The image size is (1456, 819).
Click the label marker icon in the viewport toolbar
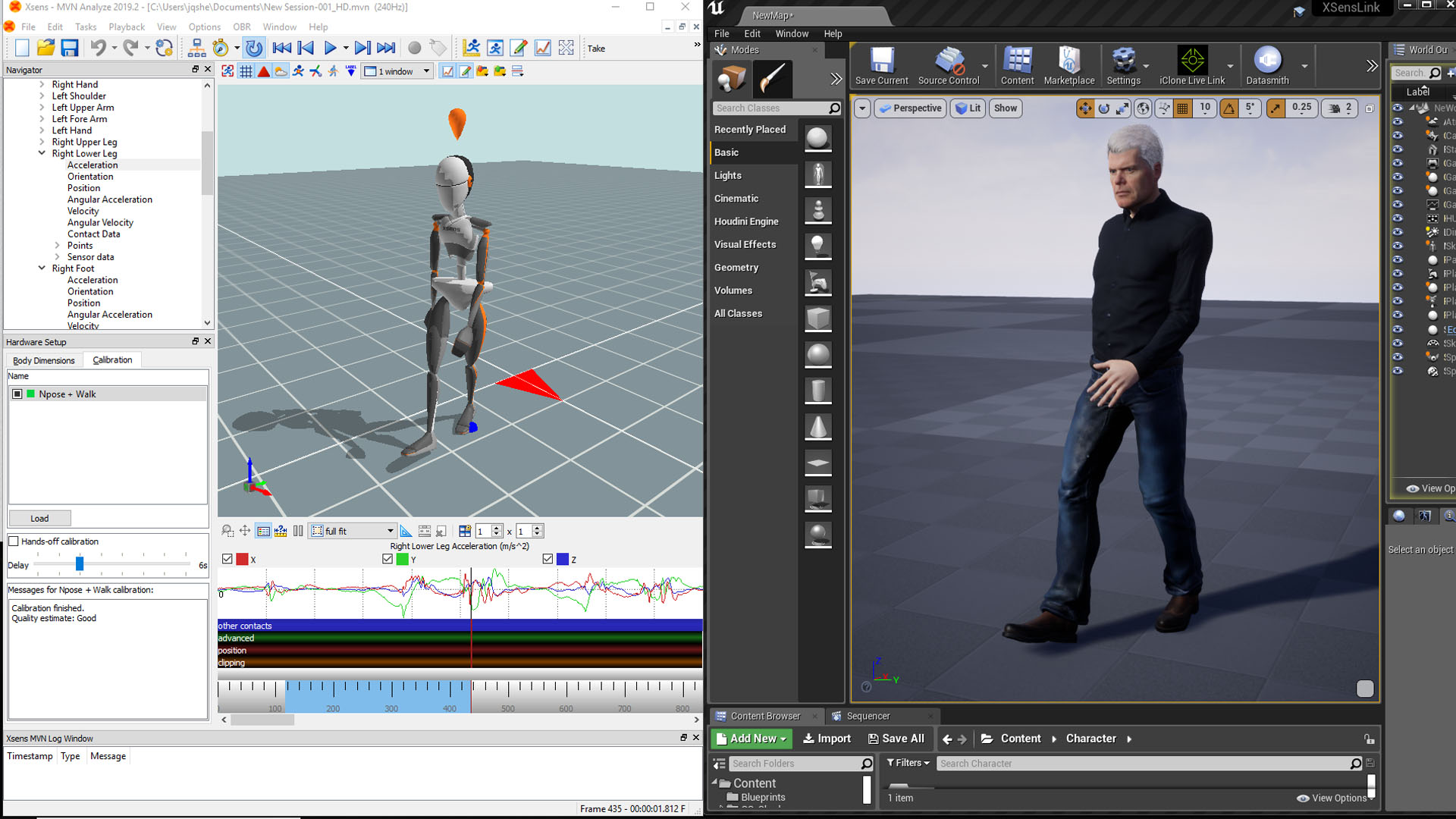[351, 71]
